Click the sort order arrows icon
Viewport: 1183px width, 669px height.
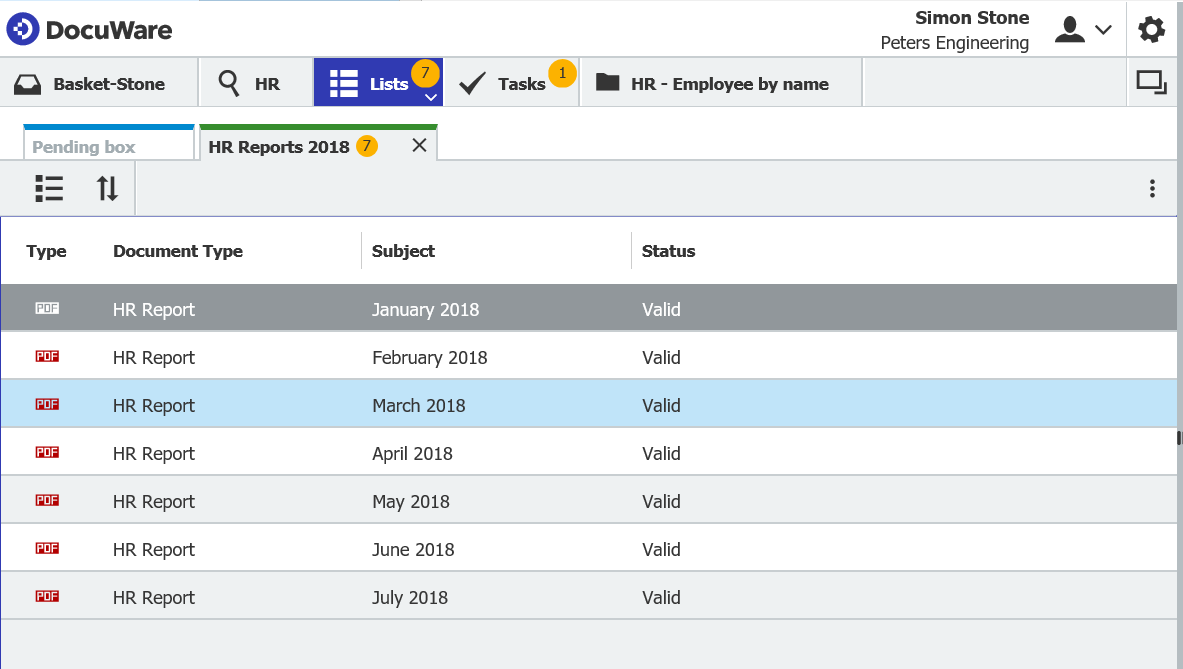point(107,188)
